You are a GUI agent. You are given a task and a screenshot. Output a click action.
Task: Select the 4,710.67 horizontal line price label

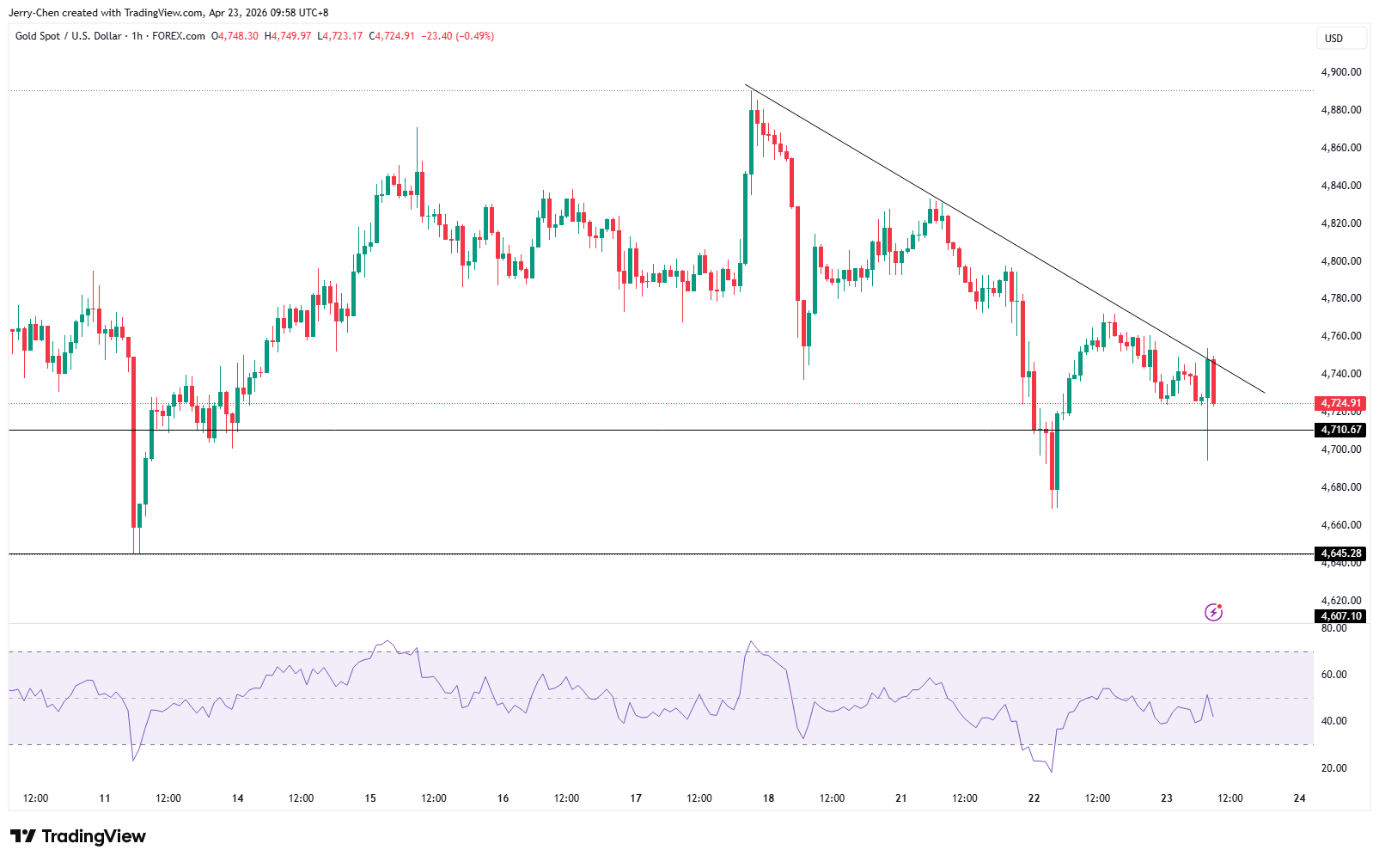point(1342,430)
